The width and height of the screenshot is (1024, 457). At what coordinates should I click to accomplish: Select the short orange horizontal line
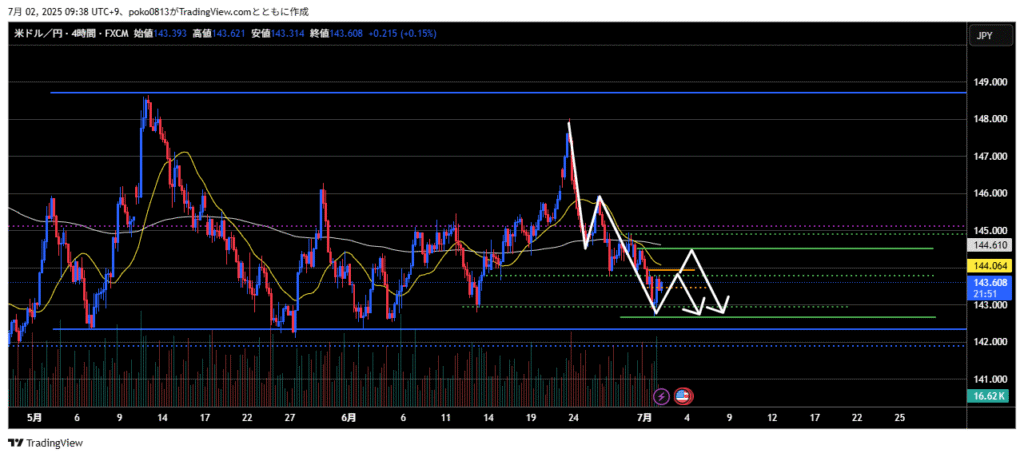(x=662, y=270)
